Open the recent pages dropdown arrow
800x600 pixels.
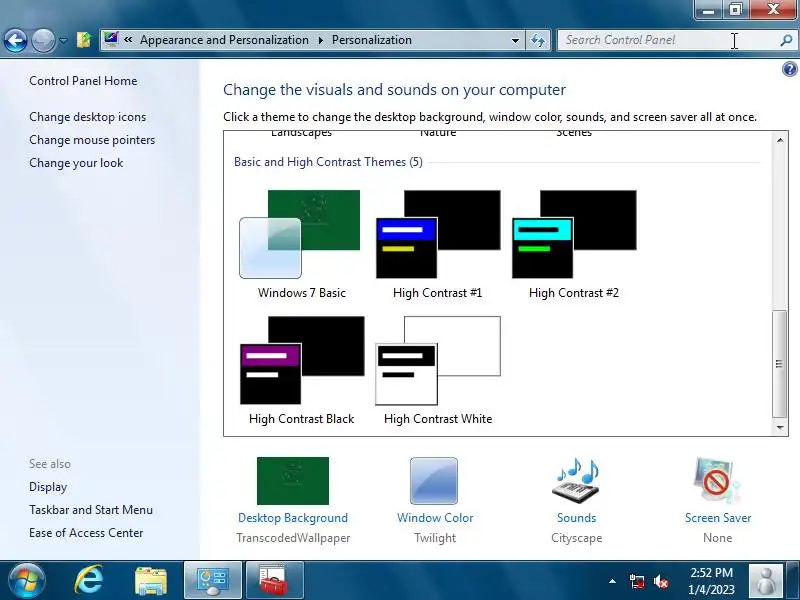point(63,40)
